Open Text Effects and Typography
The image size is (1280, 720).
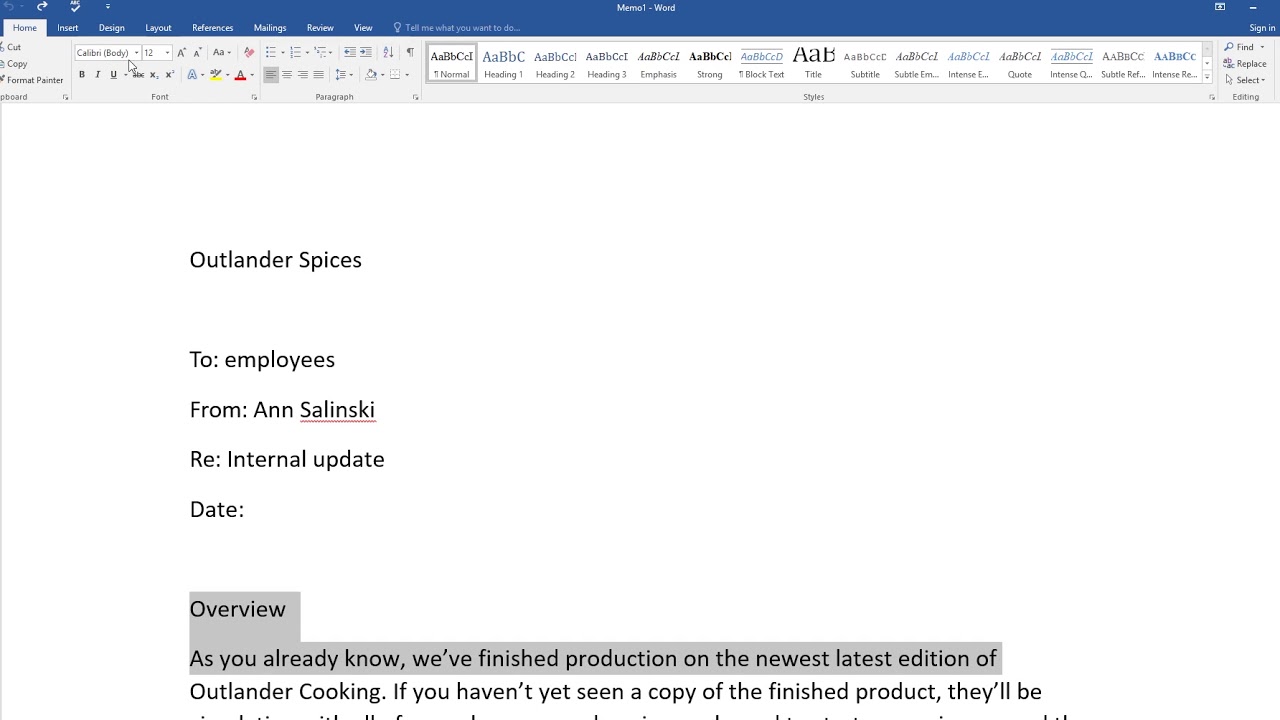click(193, 75)
